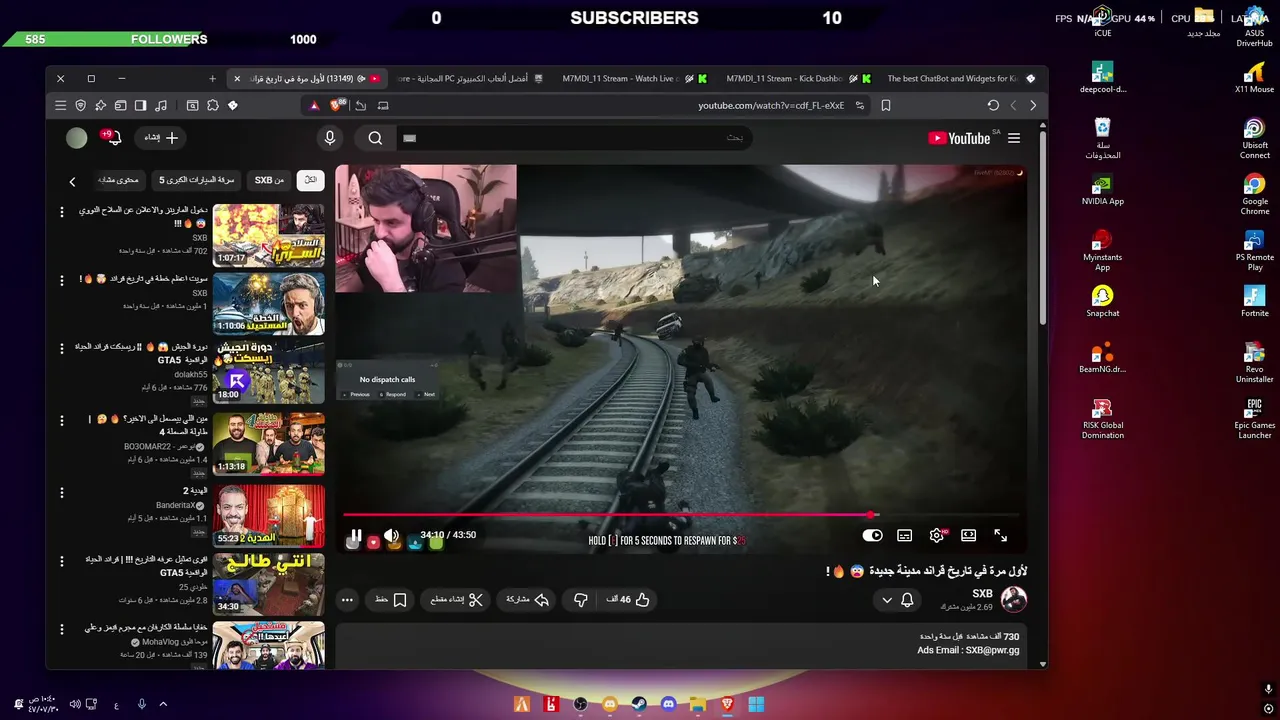Open the 18:00 dolakh55 video thumbnail
Screen dimensions: 1280x720
click(269, 372)
